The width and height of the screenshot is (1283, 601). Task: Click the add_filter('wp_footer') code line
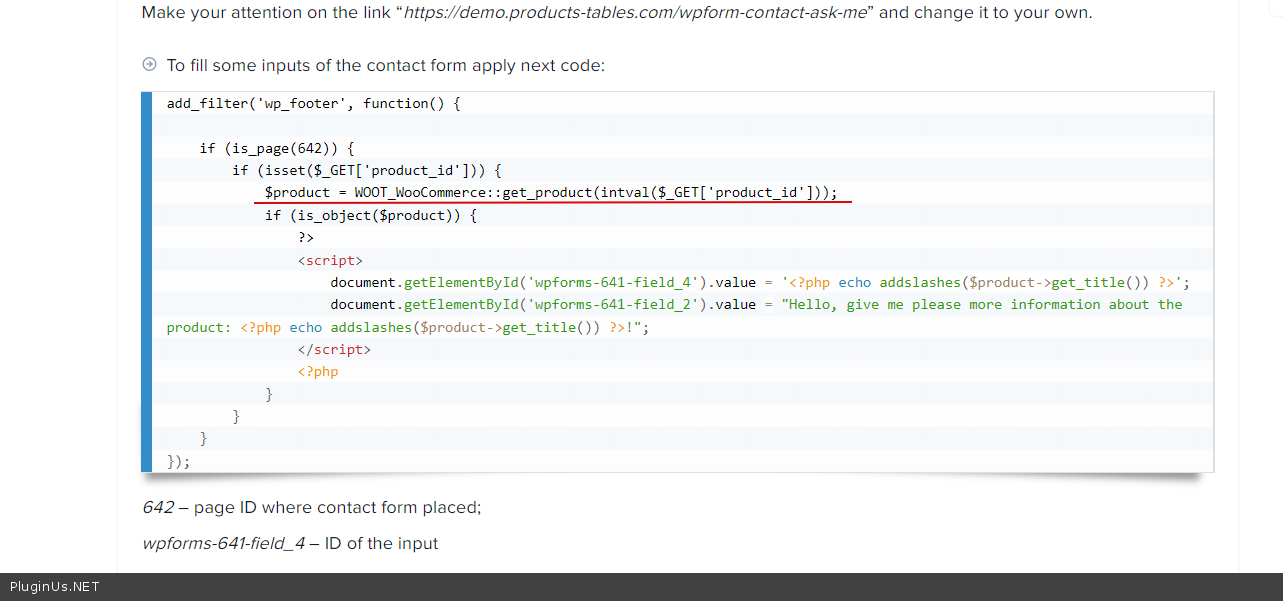point(313,104)
